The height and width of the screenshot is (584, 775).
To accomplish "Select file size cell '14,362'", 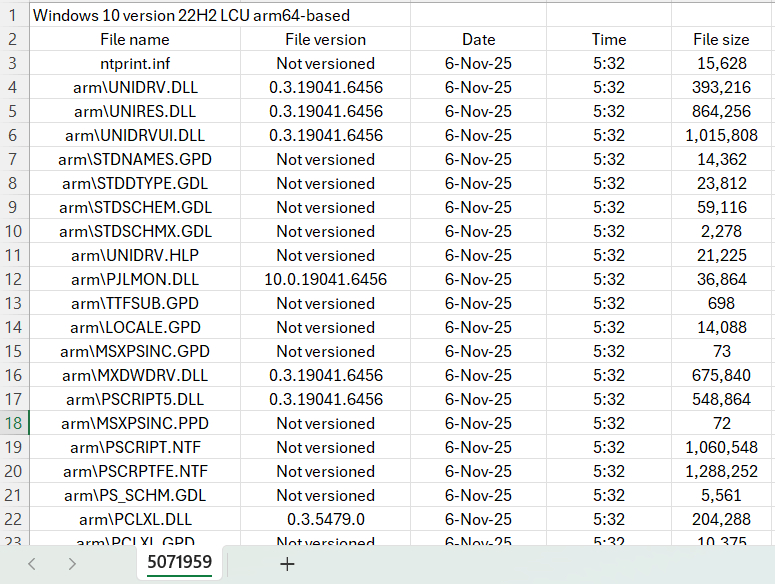I will pos(722,159).
